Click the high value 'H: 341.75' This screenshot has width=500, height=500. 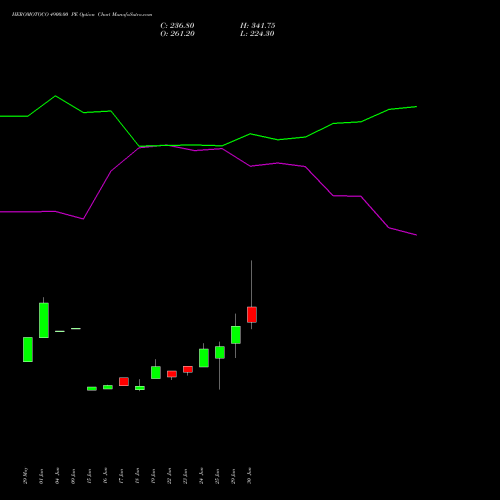258,26
